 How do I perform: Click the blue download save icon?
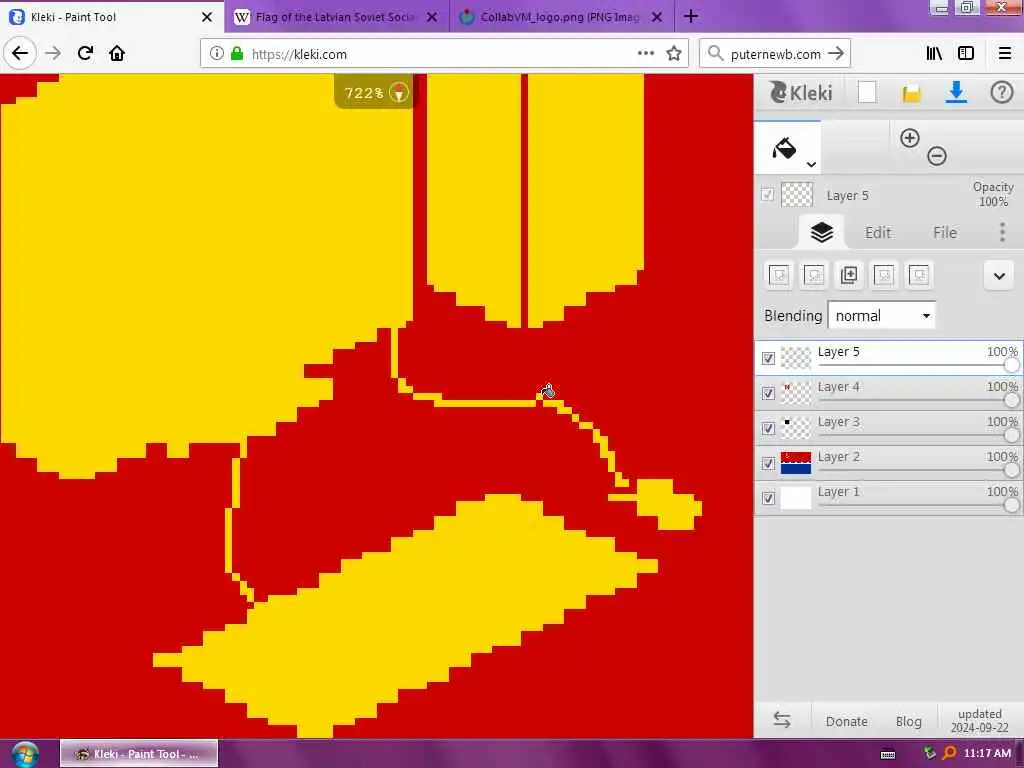pyautogui.click(x=956, y=93)
